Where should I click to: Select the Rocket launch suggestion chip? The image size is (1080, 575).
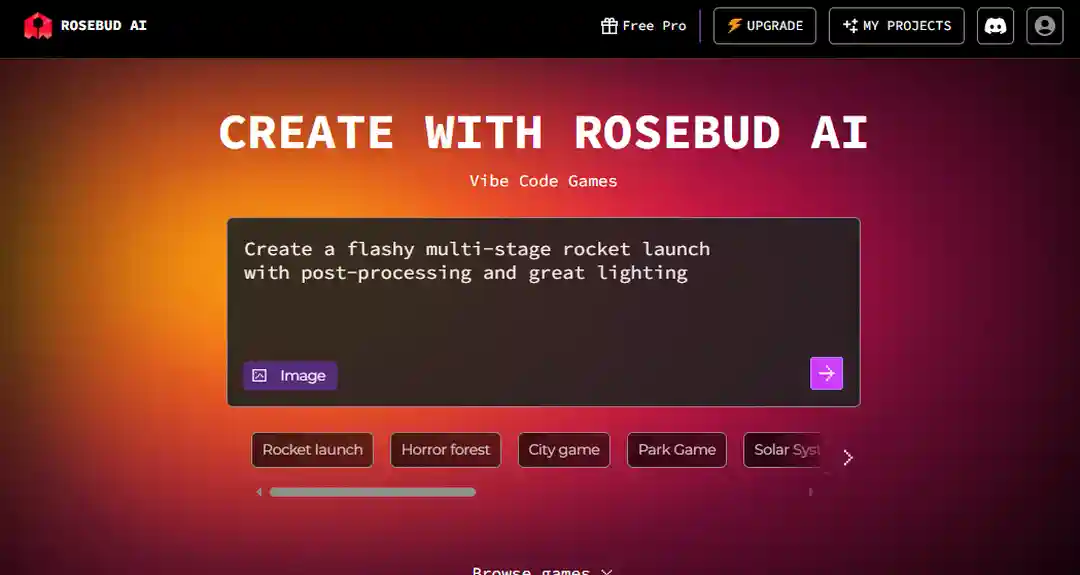[x=312, y=450]
